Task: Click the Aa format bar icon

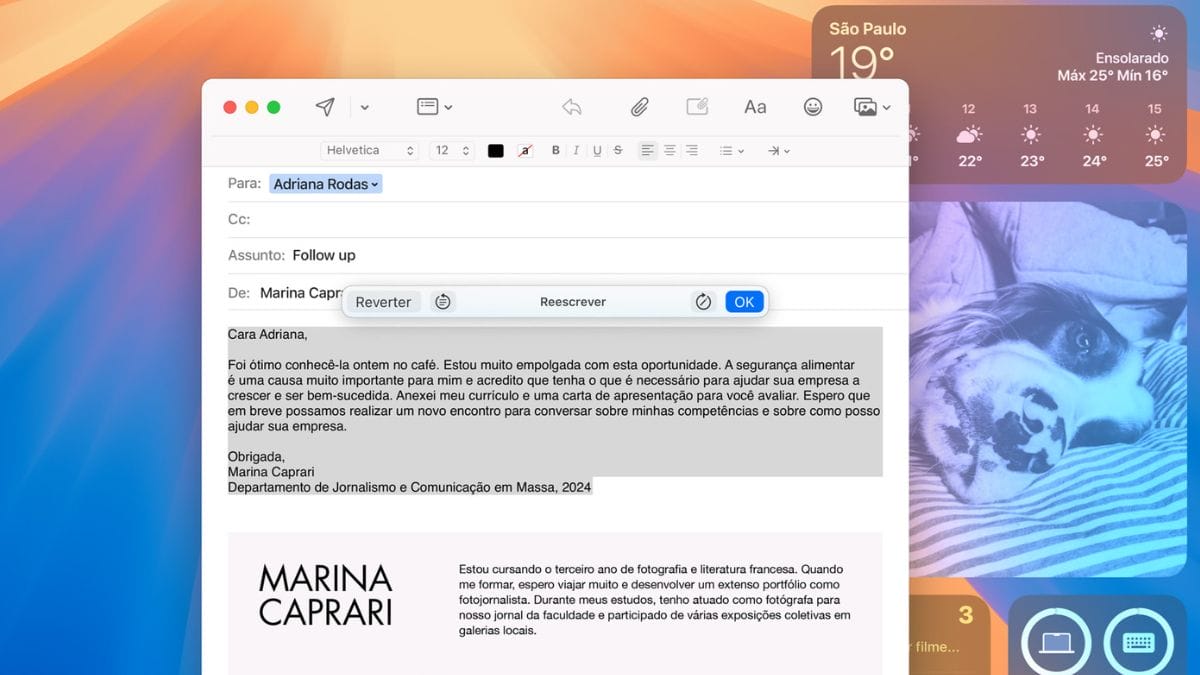Action: [x=755, y=107]
